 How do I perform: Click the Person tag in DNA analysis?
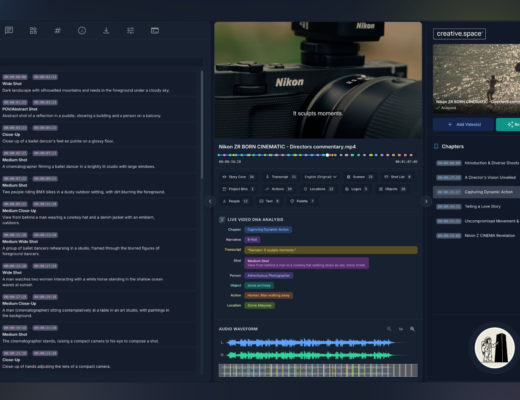point(269,276)
